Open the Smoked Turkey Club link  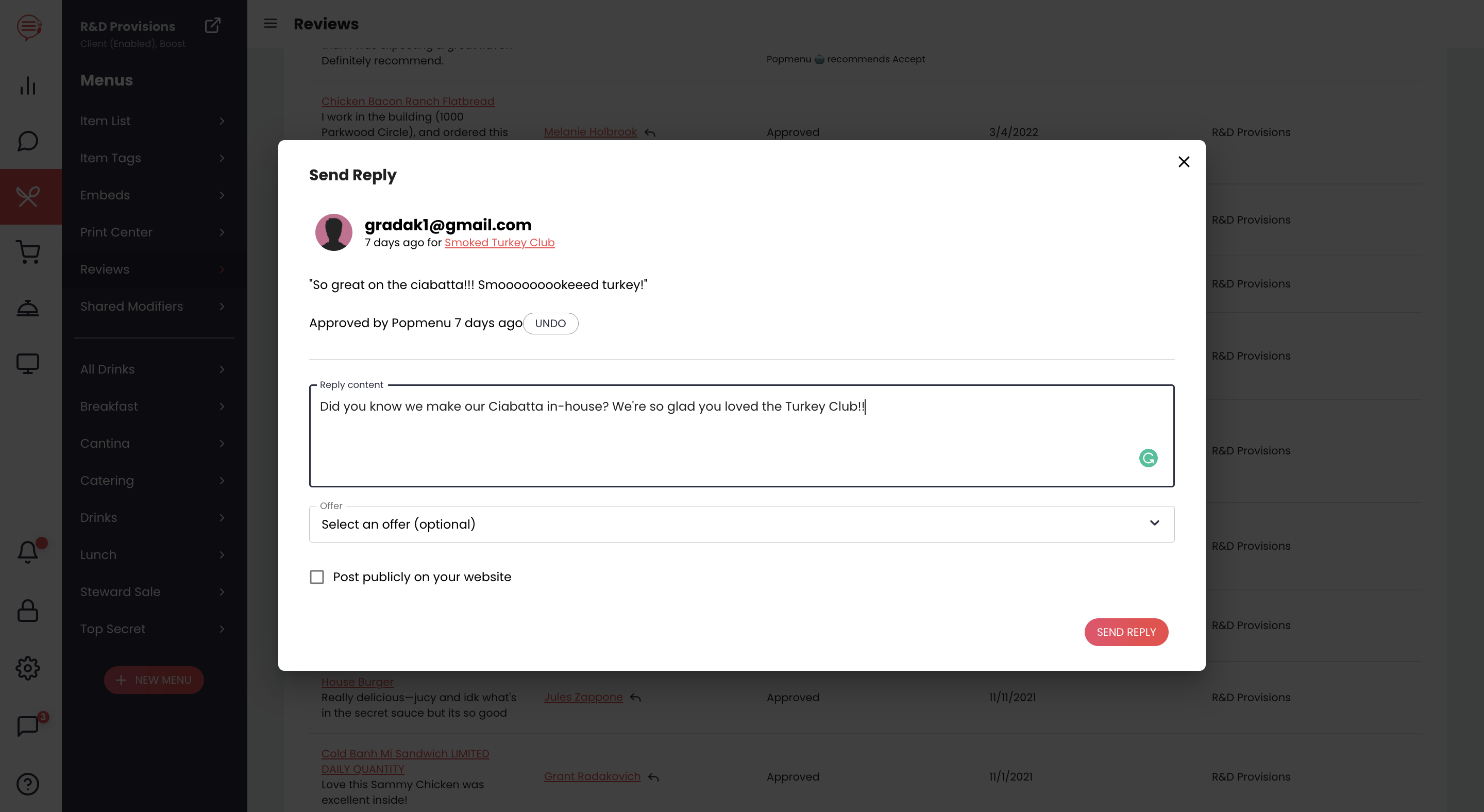[x=499, y=243]
